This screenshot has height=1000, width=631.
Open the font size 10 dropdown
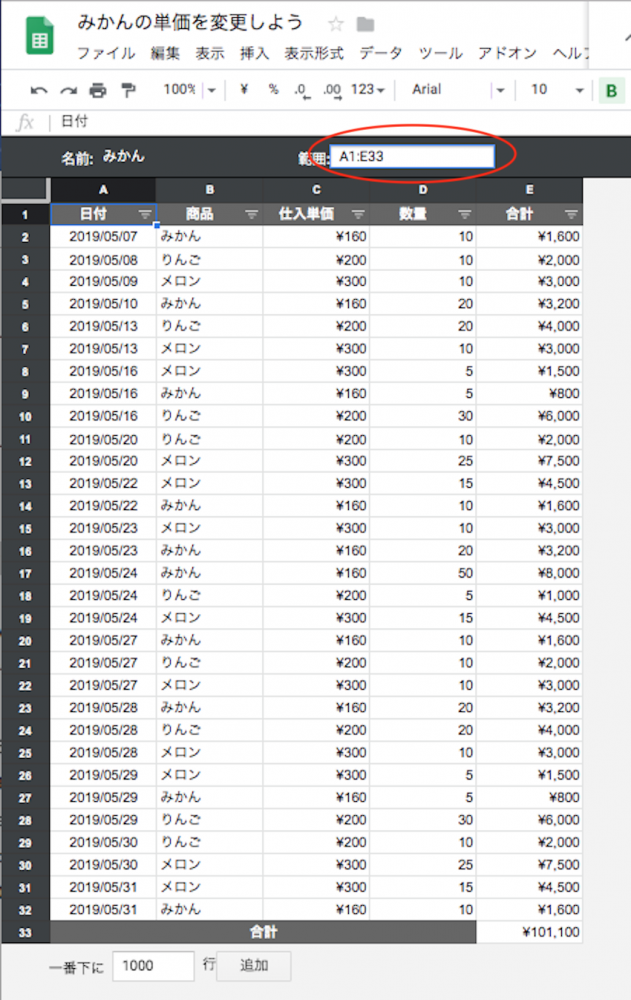[x=557, y=90]
